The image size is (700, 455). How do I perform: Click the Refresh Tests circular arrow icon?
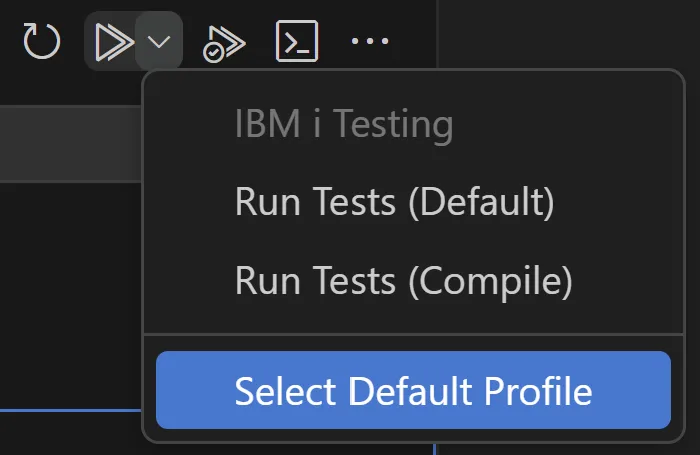[x=42, y=41]
